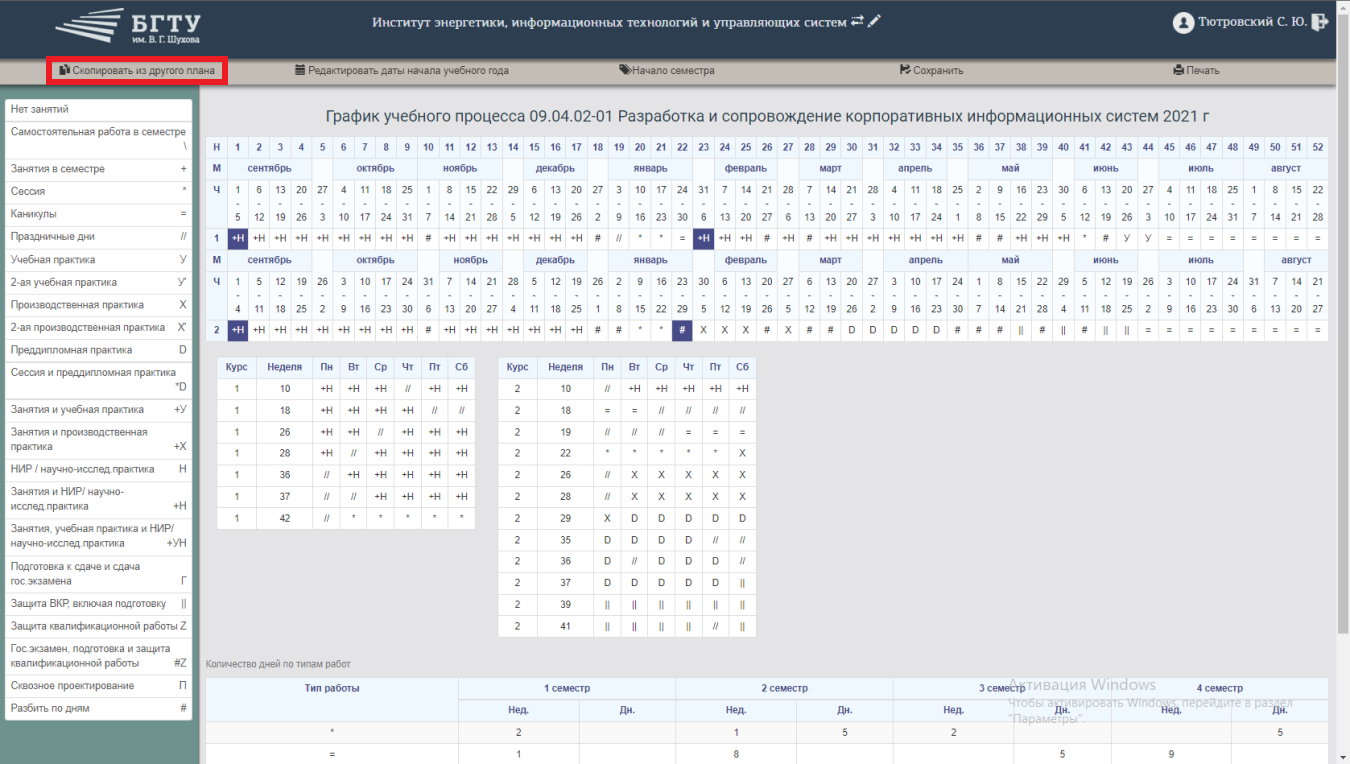Select Занятия и учебная практика type
The width and height of the screenshot is (1350, 764).
[98, 410]
